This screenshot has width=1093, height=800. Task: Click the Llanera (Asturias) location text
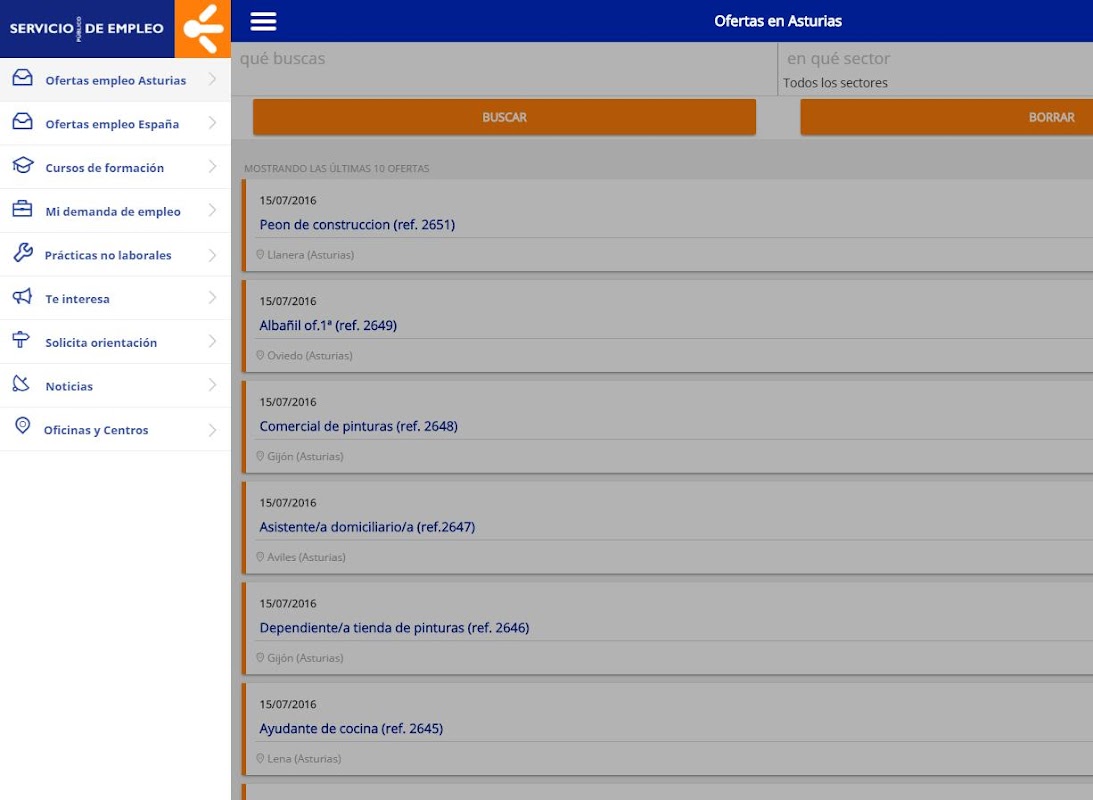[310, 255]
